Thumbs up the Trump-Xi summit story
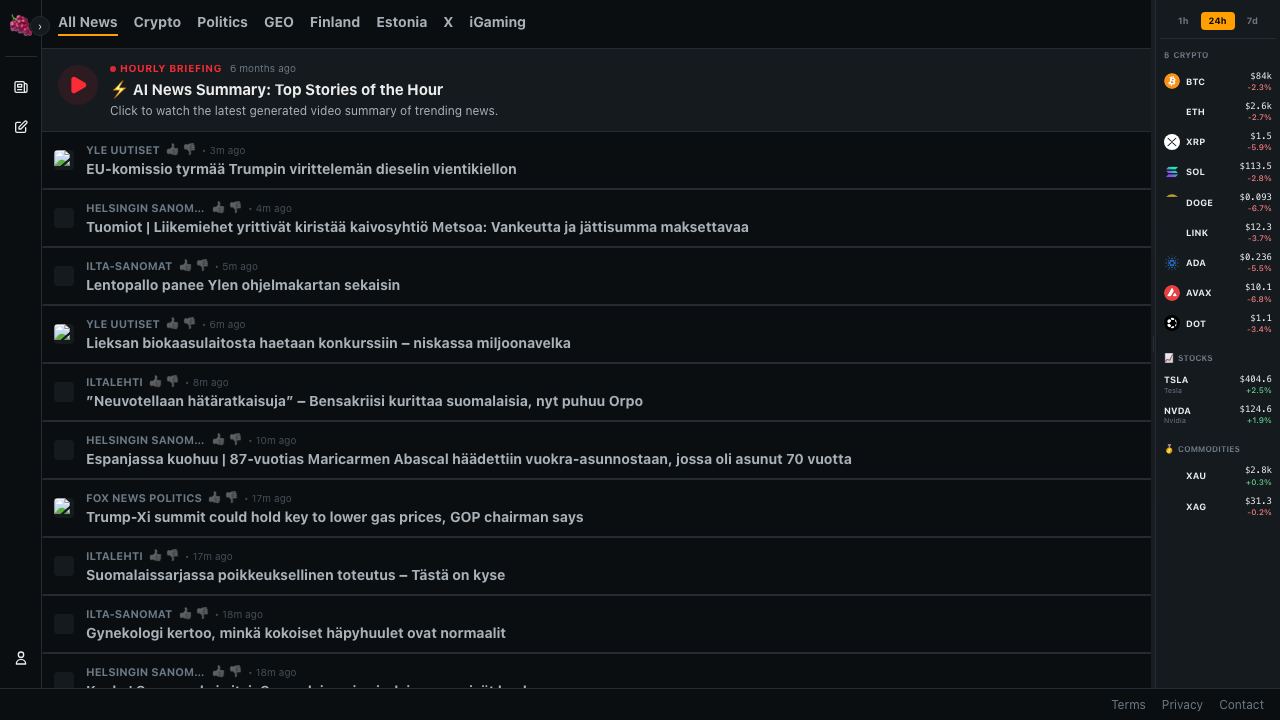This screenshot has height=720, width=1280. click(214, 498)
